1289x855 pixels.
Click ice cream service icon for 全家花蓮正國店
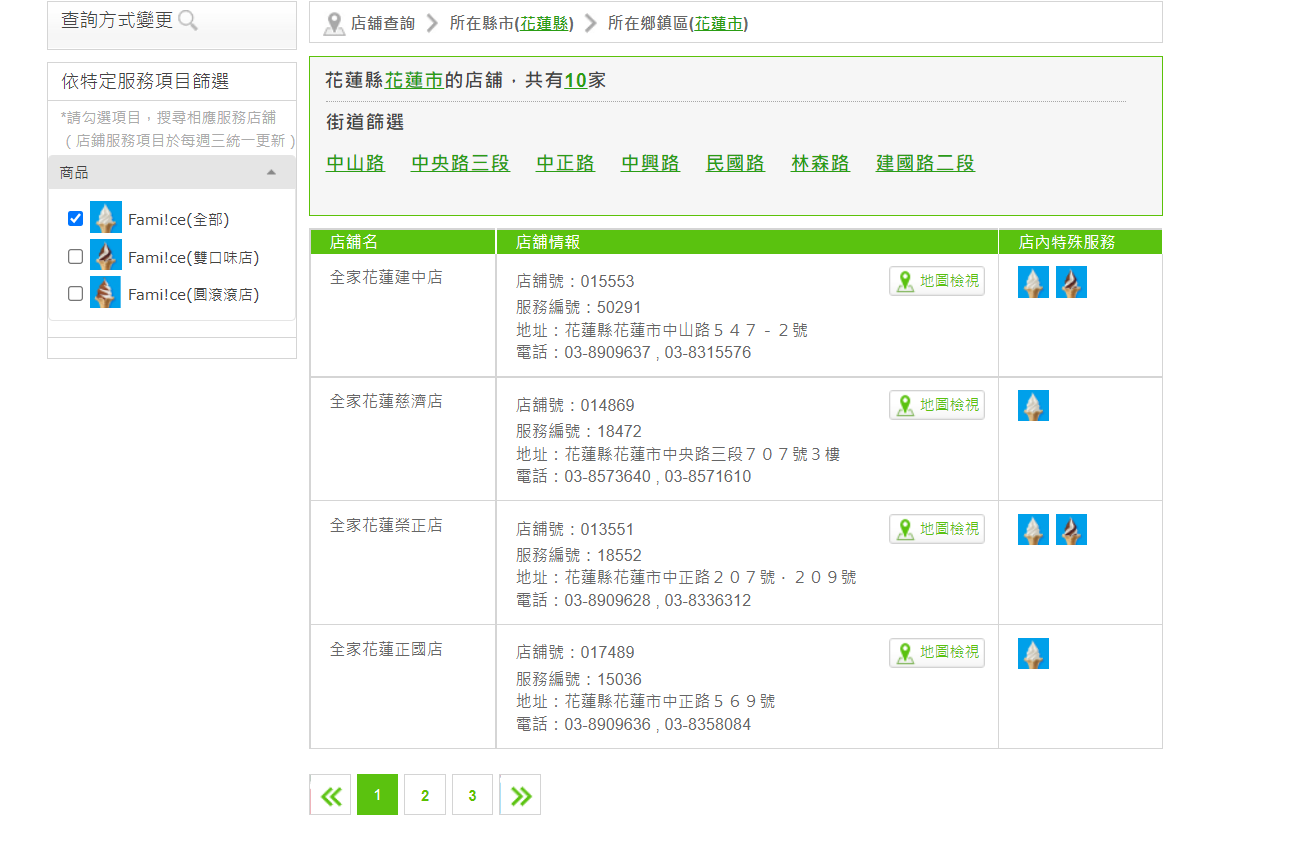pyautogui.click(x=1033, y=654)
